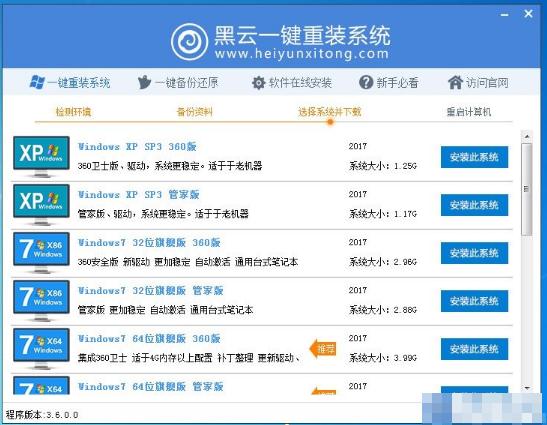
Task: Click the 黑云一键重装系统 title text
Action: coord(302,35)
